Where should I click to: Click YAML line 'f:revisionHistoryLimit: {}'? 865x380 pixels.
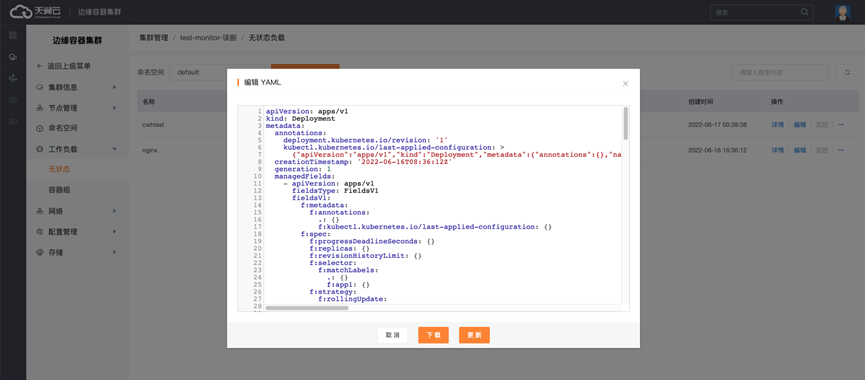pos(366,256)
